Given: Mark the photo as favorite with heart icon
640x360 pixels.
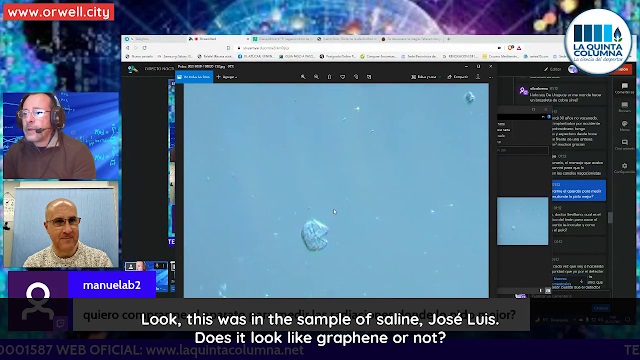Looking at the screenshot, I should [342, 77].
